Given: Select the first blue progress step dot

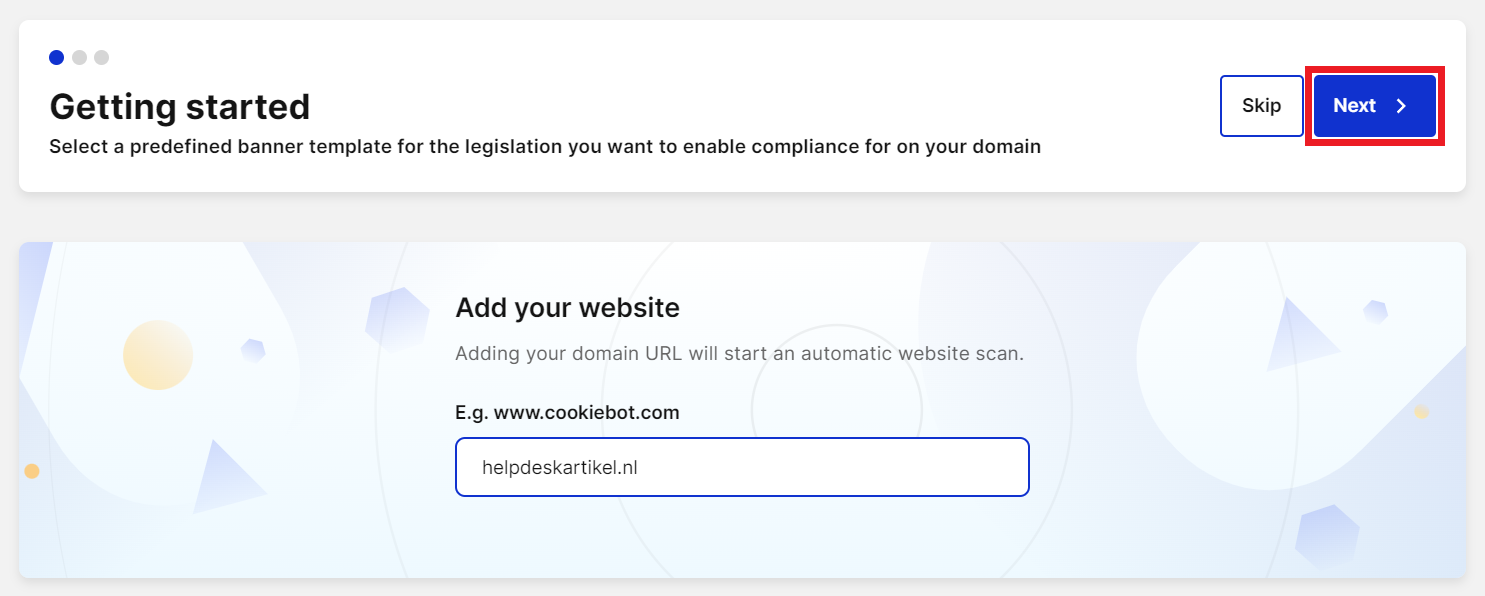Looking at the screenshot, I should pos(57,57).
